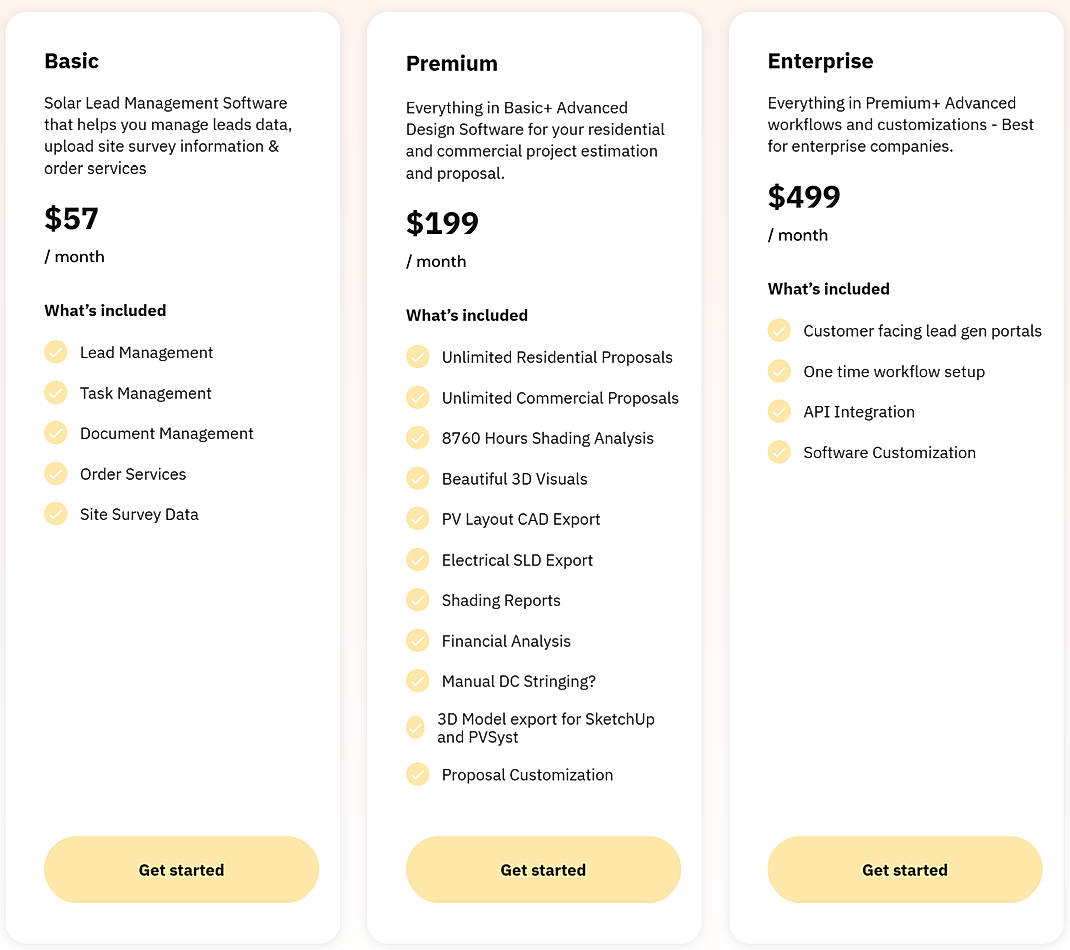Click the Proposal Customization feature entry
1070x950 pixels.
[527, 774]
